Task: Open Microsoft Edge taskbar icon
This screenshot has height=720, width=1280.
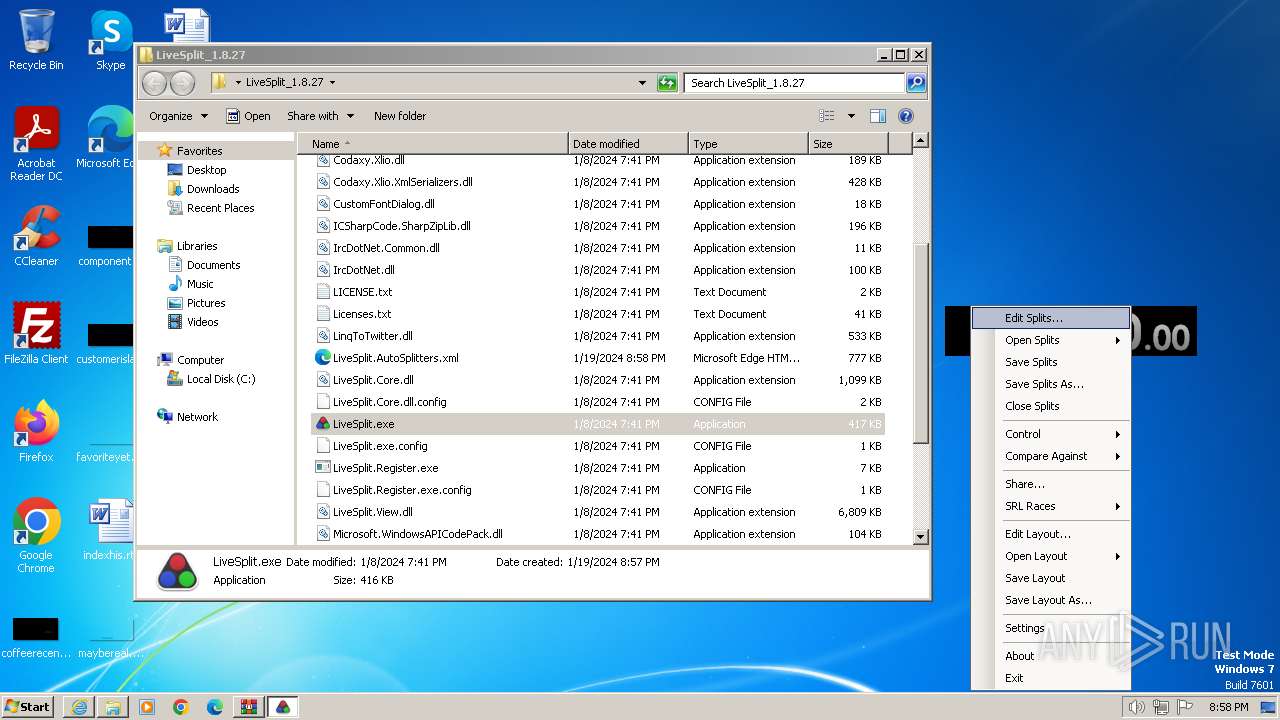Action: pyautogui.click(x=215, y=707)
